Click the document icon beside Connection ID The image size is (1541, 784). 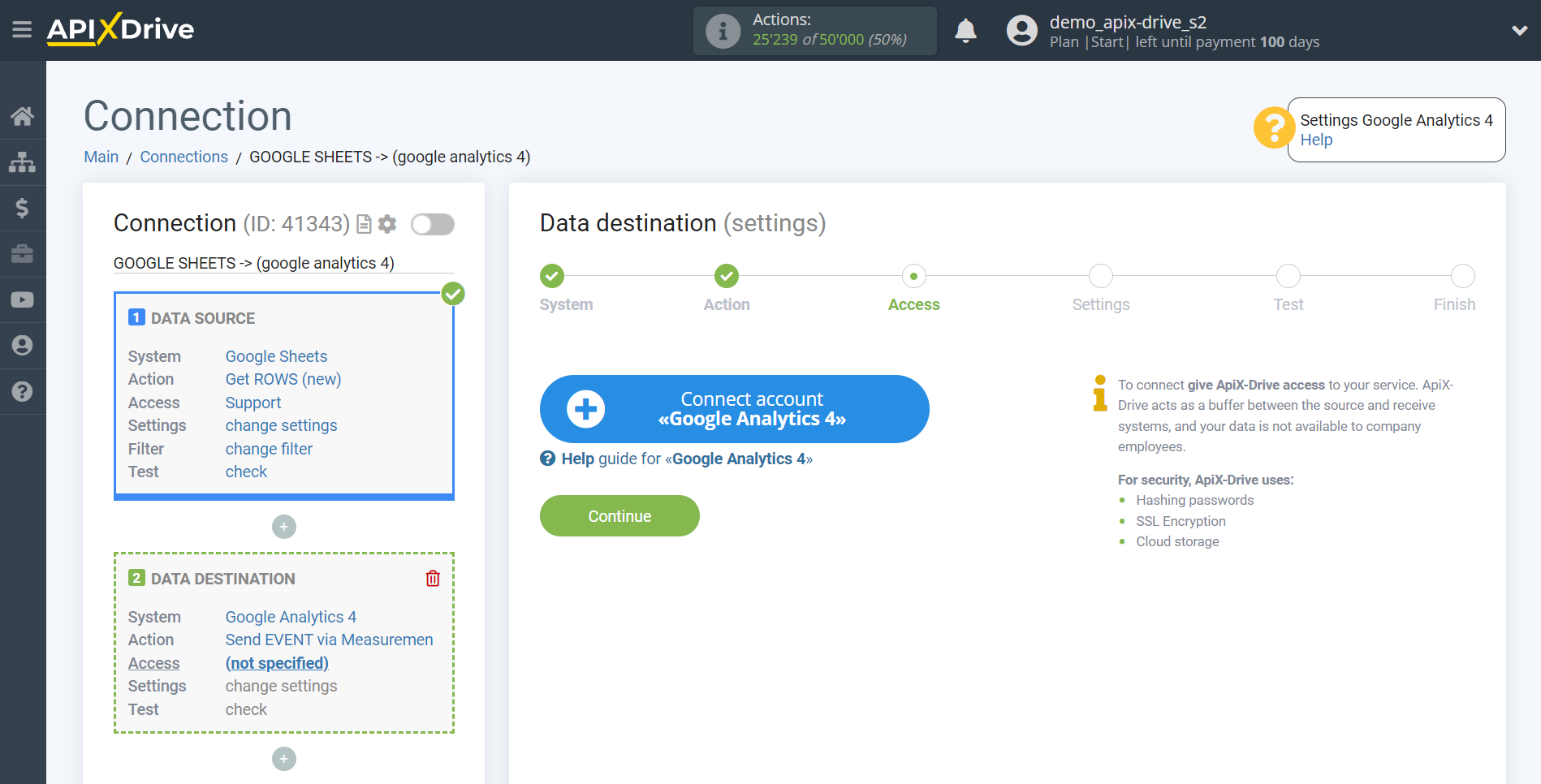point(363,224)
